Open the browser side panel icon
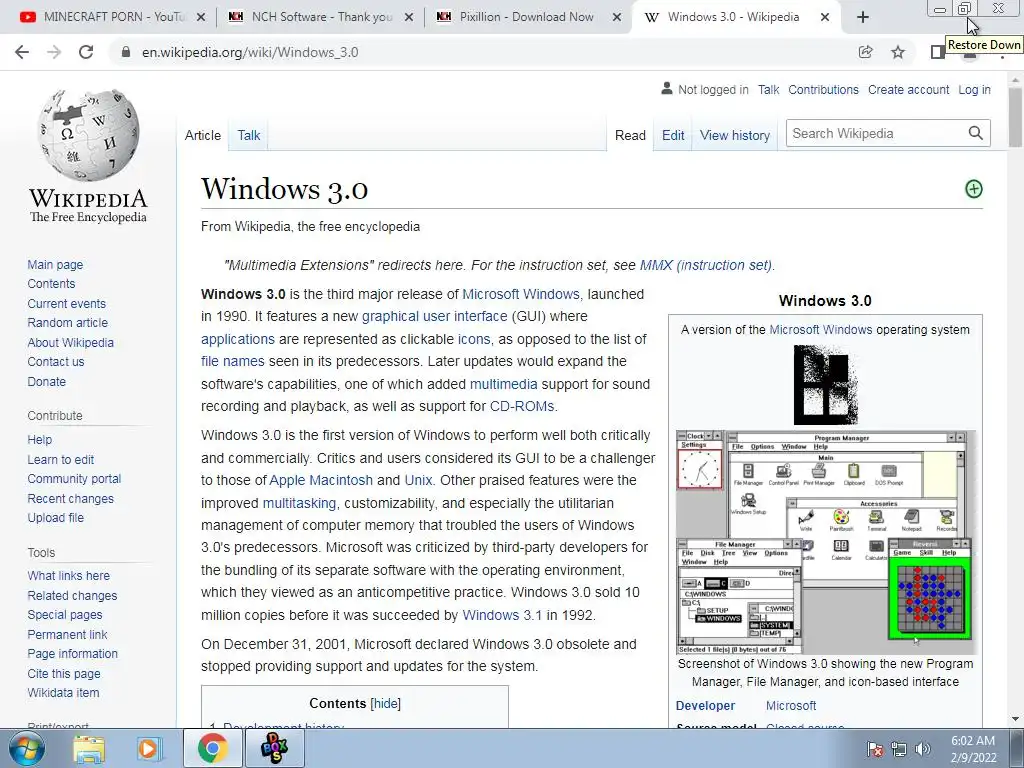Image resolution: width=1024 pixels, height=768 pixels. click(x=937, y=52)
